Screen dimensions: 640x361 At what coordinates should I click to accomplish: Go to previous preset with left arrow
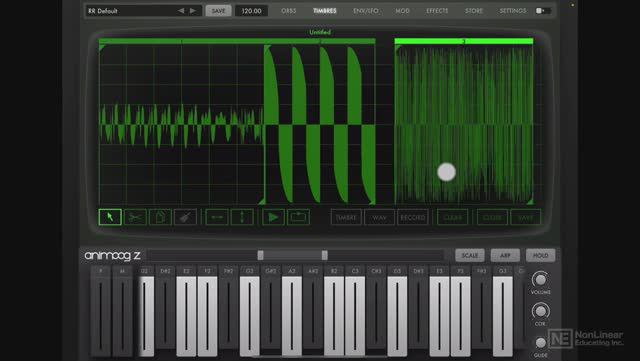[x=180, y=11]
